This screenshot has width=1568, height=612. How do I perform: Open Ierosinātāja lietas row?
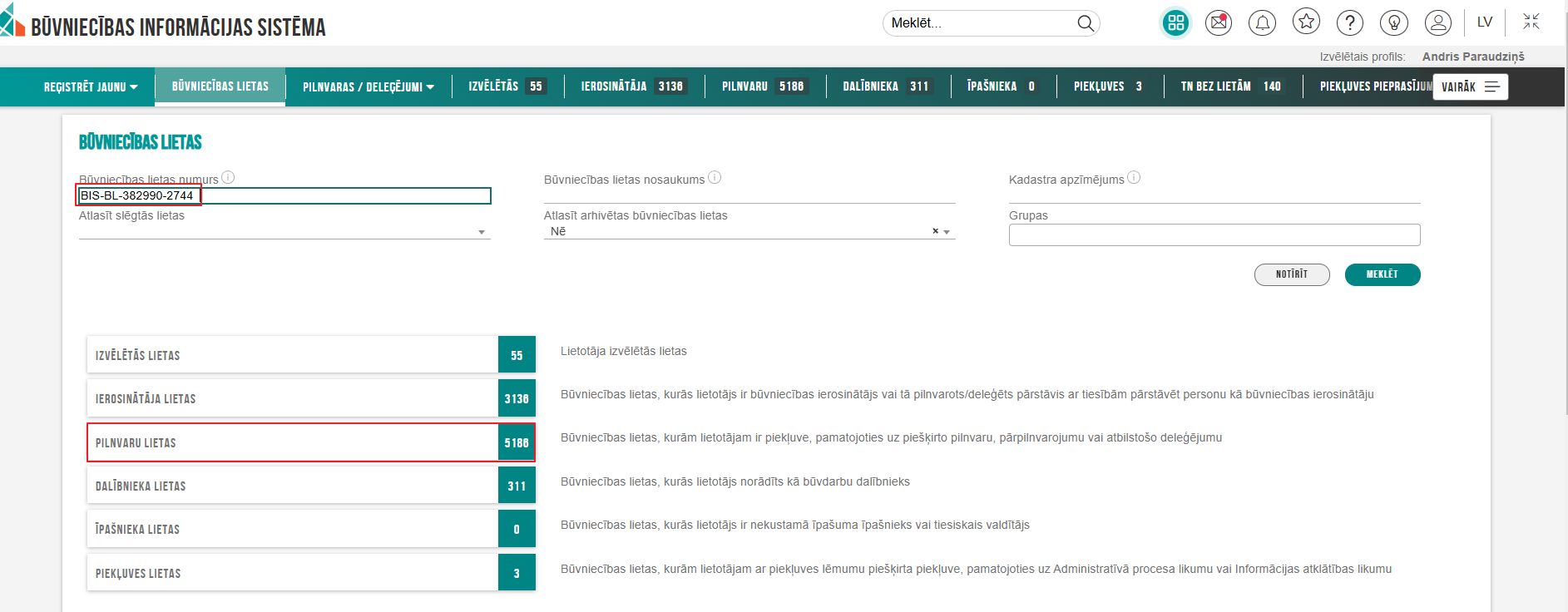click(x=311, y=398)
